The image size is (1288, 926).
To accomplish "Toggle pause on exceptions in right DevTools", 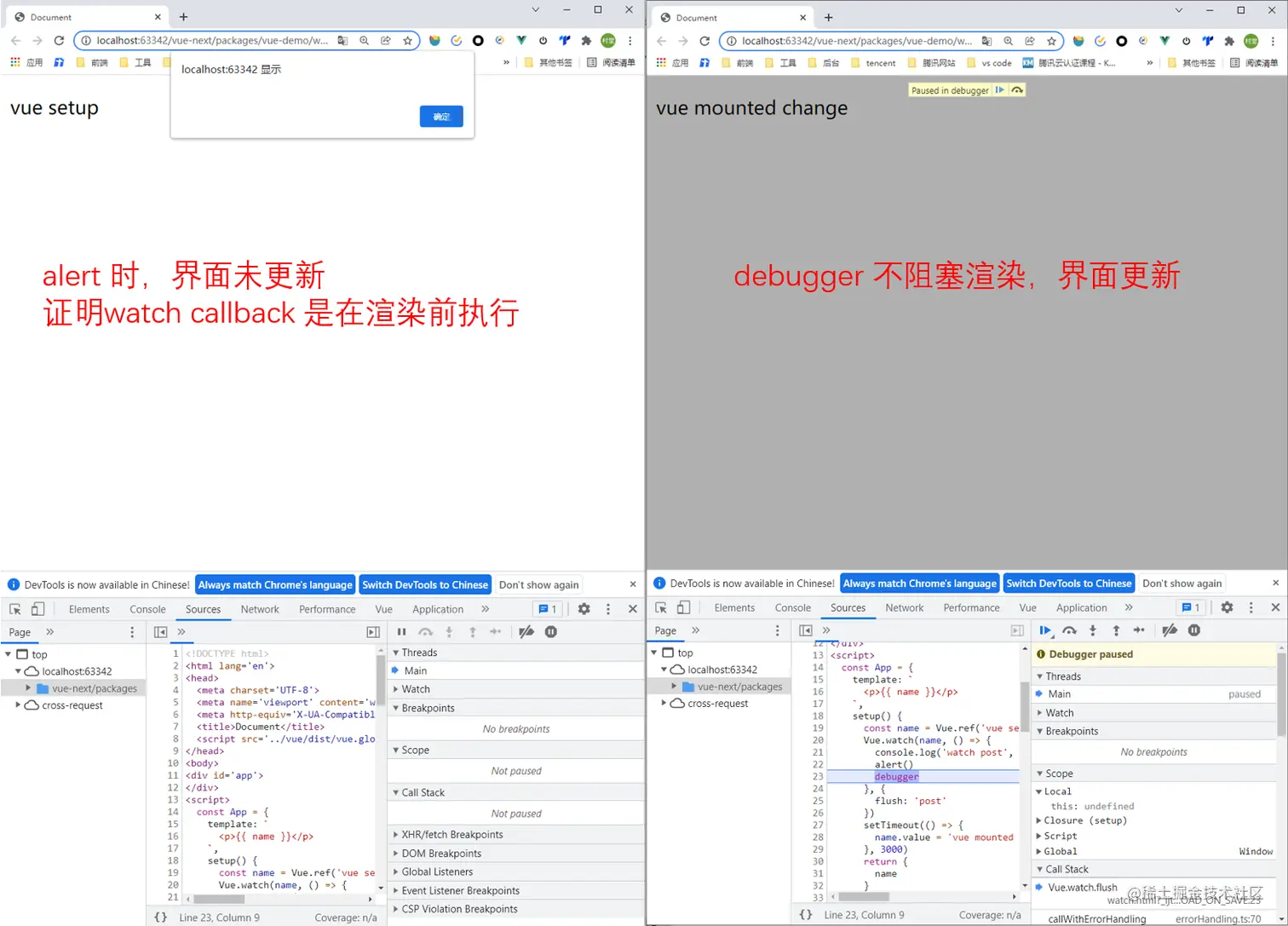I will [1194, 630].
